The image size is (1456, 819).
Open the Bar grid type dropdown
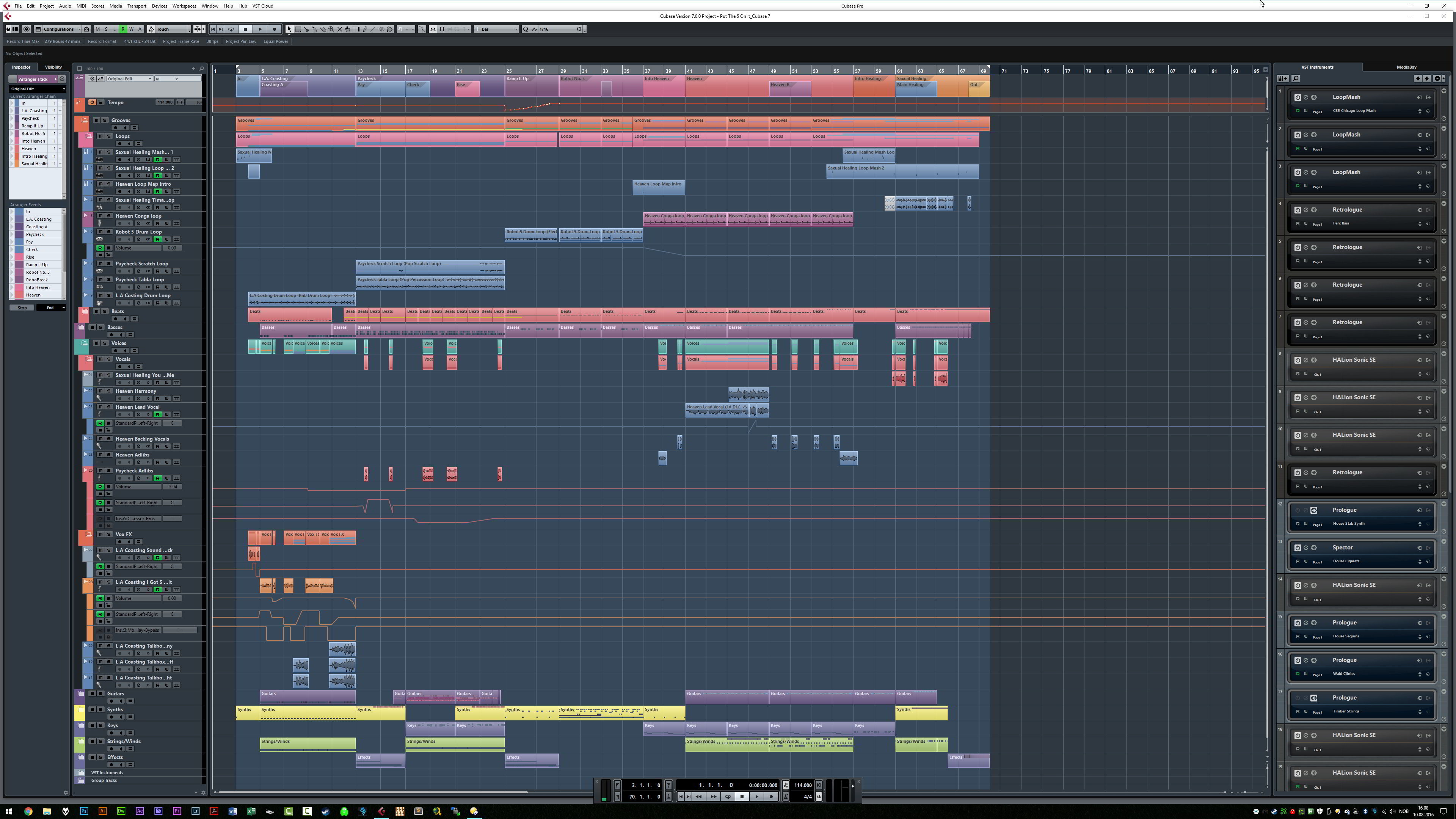[x=496, y=30]
